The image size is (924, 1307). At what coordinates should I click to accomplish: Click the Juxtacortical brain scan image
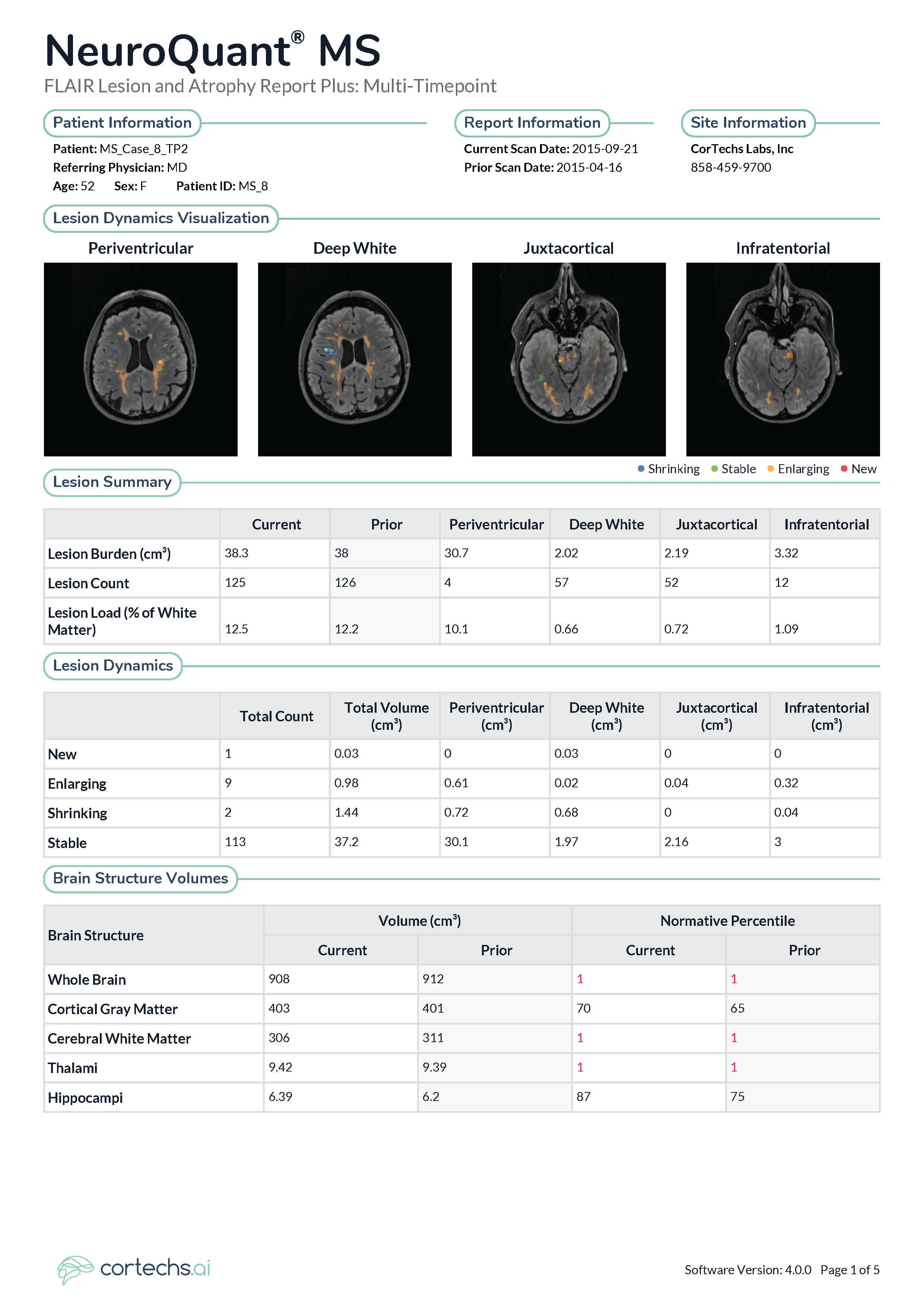(x=569, y=359)
